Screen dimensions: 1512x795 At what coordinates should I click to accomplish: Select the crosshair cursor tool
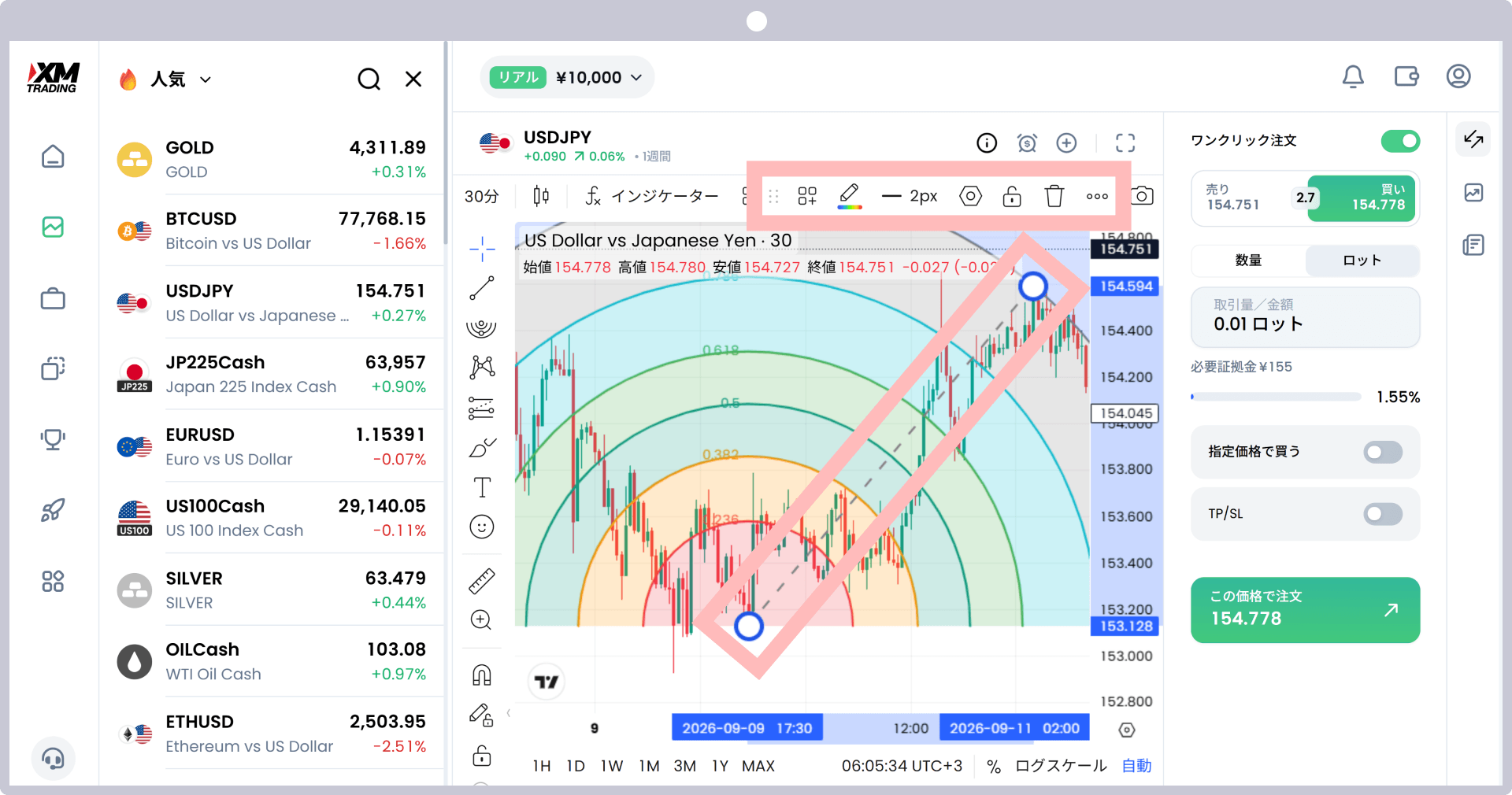pos(482,249)
